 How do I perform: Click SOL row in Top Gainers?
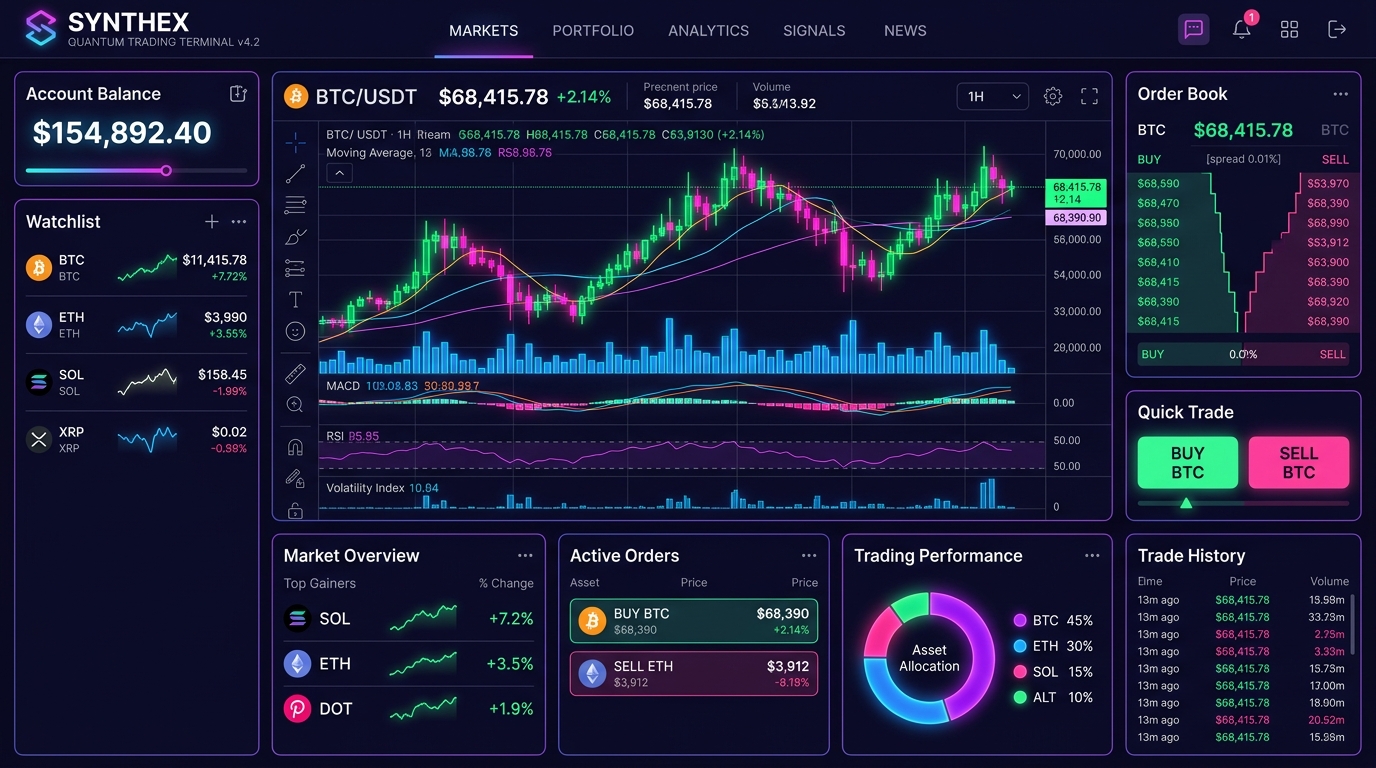coord(408,618)
